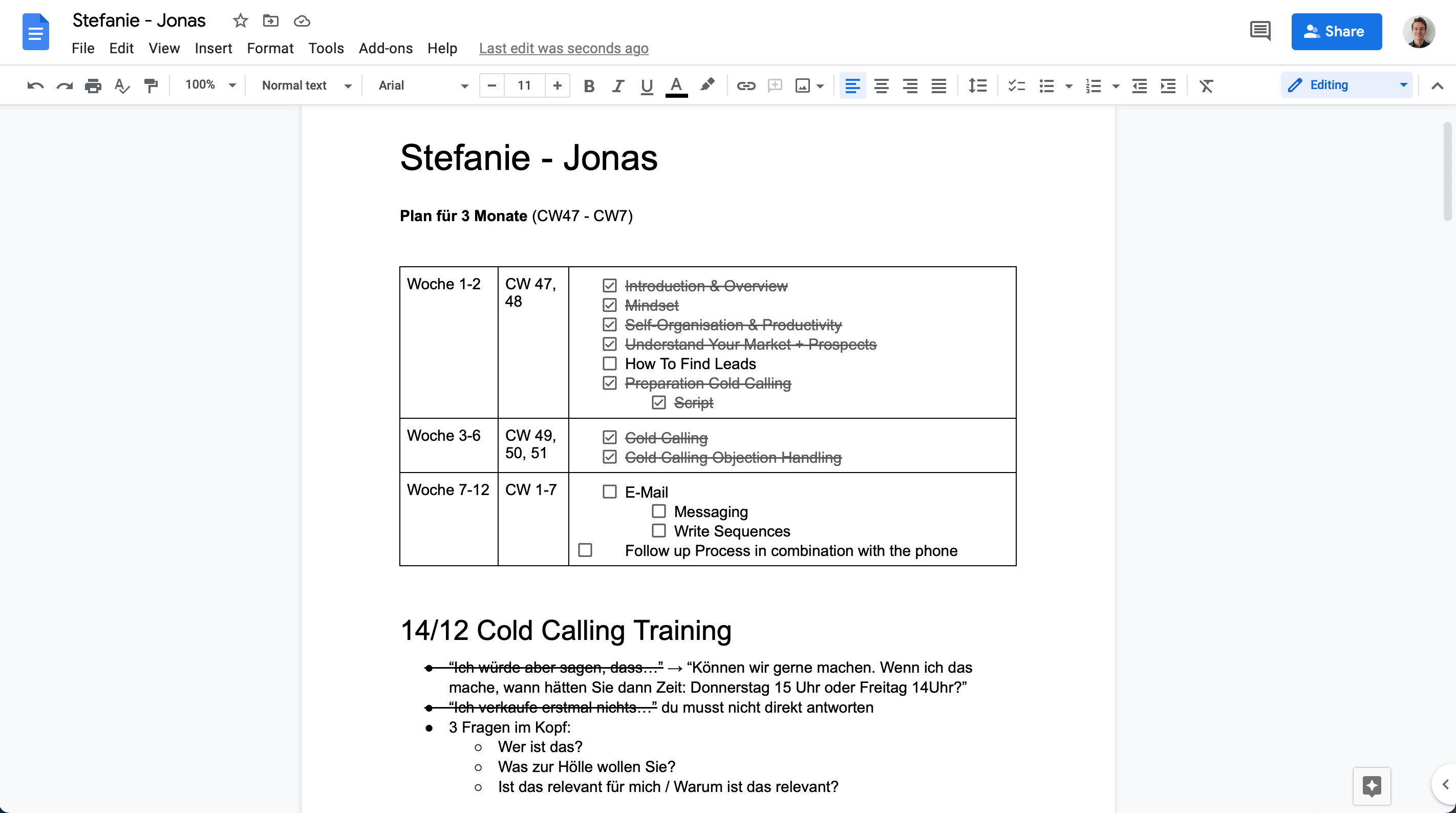Click the checklist icon in toolbar
Image resolution: width=1456 pixels, height=813 pixels.
pos(1016,85)
